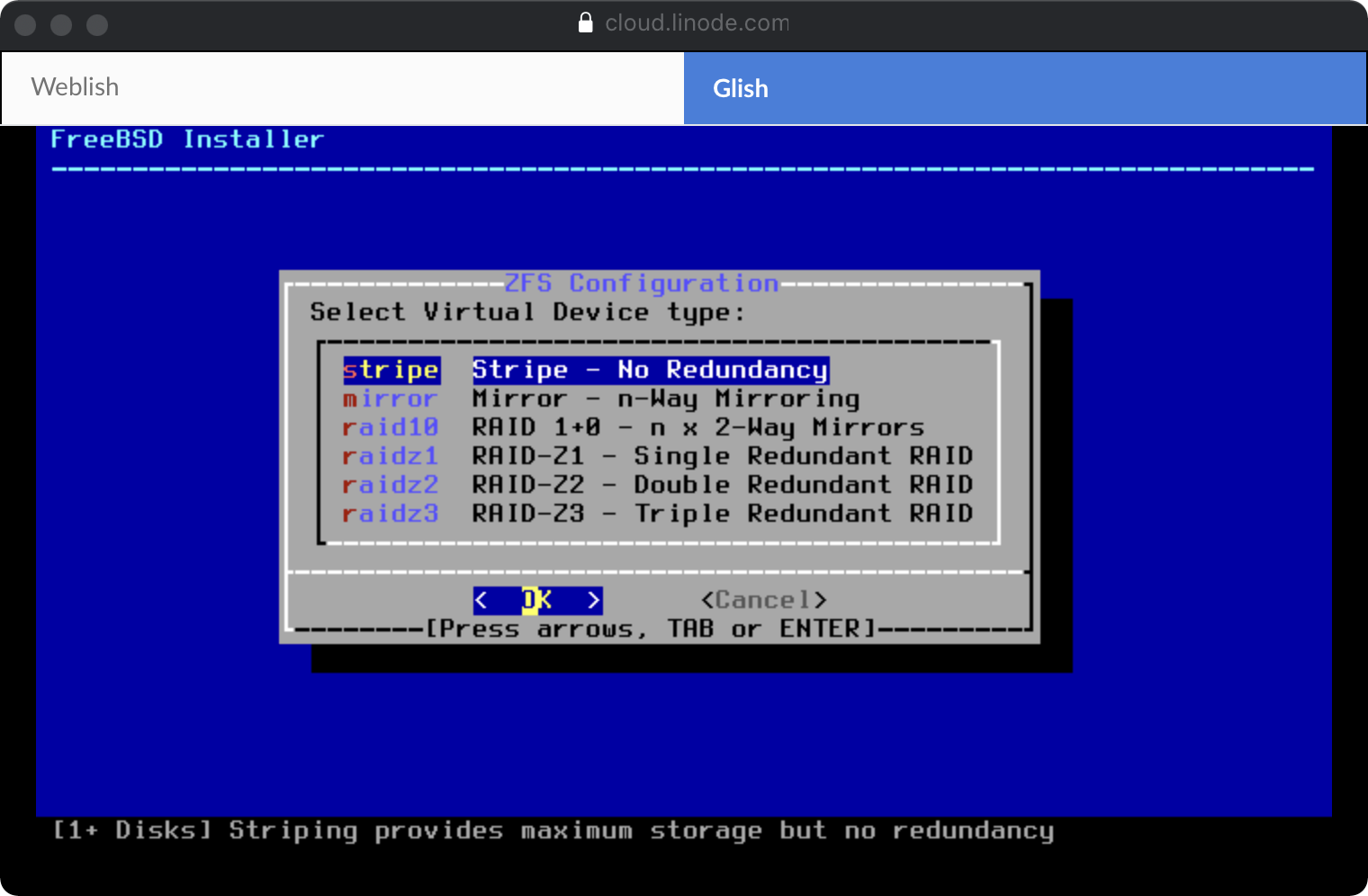Image resolution: width=1368 pixels, height=896 pixels.
Task: Click 'RAID-Z2 - Double Redundant RAID' description
Action: pyautogui.click(x=722, y=485)
